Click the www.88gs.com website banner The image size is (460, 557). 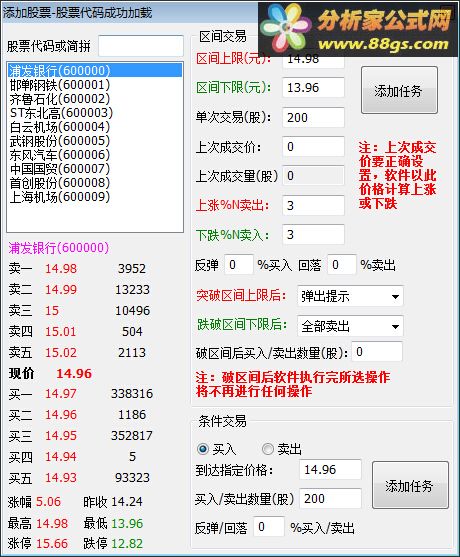[383, 44]
